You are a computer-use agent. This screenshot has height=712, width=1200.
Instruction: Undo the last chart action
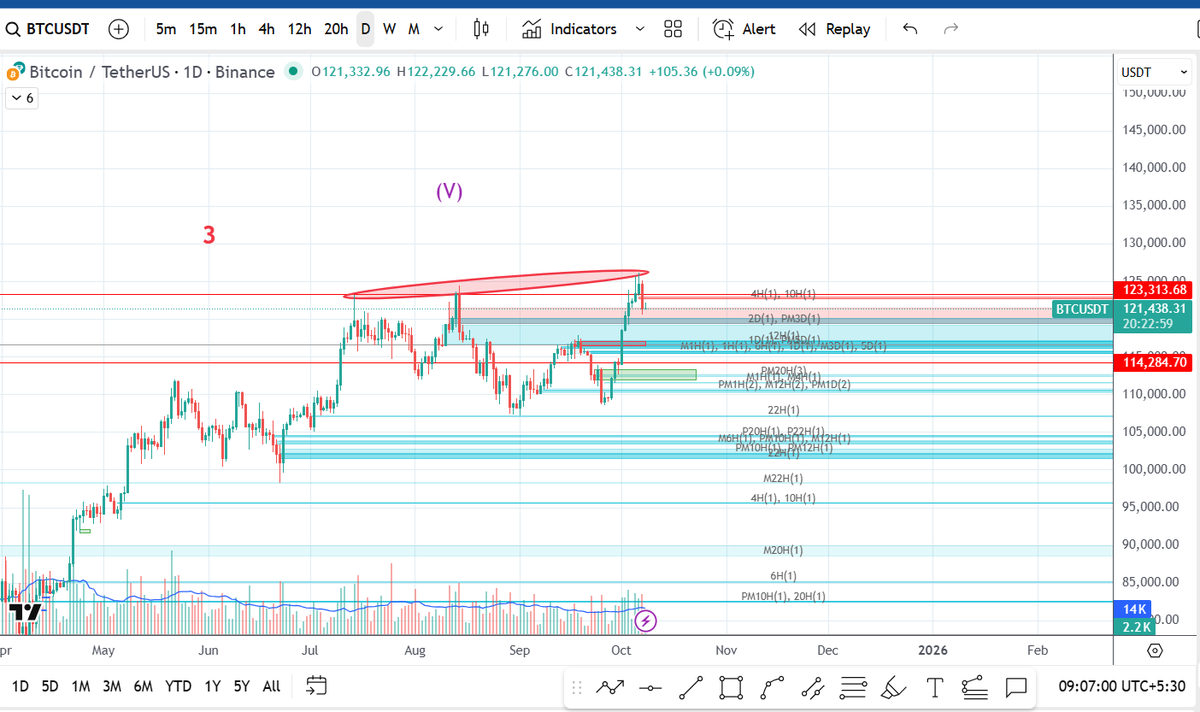point(910,29)
